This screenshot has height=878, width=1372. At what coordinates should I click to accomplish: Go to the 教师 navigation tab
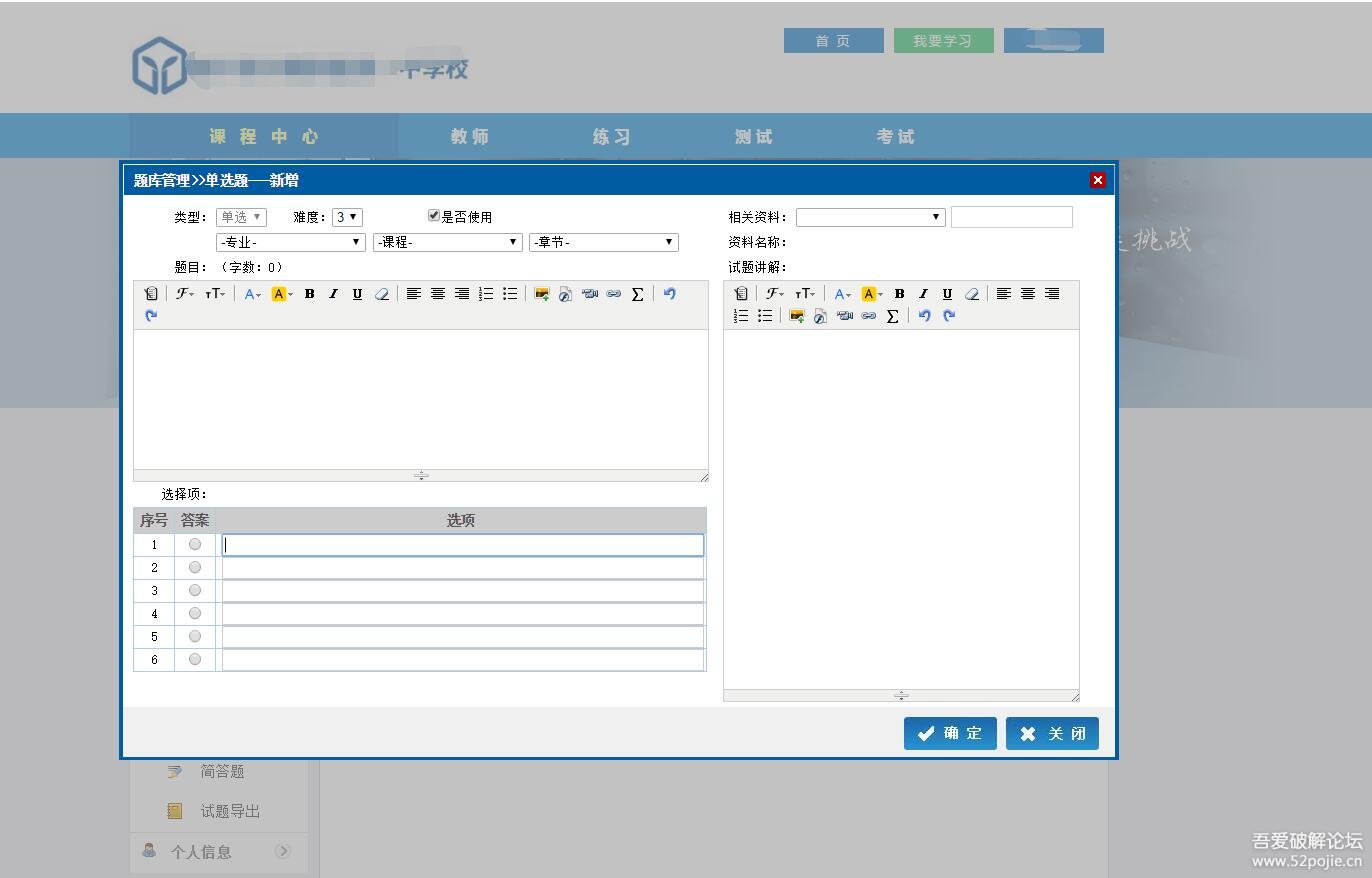(x=470, y=136)
